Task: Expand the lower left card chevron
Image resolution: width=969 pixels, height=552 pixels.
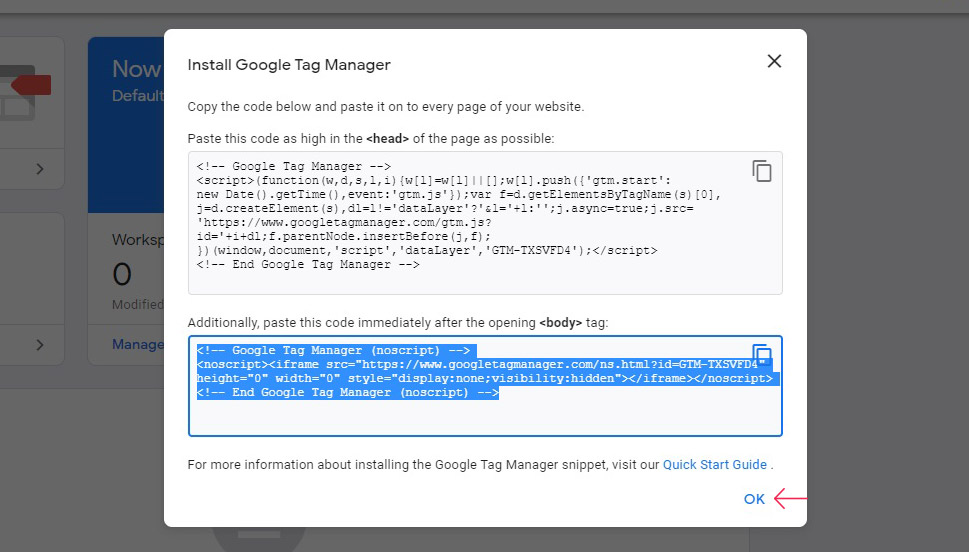Action: click(40, 345)
